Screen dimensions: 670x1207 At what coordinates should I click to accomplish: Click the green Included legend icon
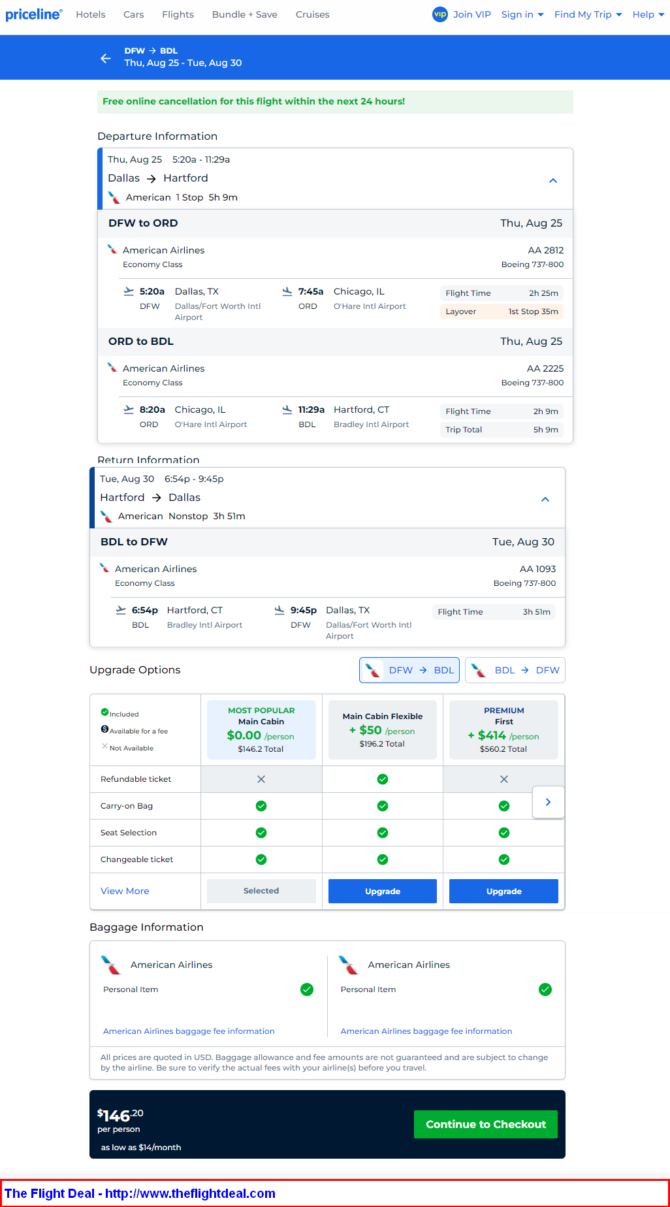click(x=104, y=713)
